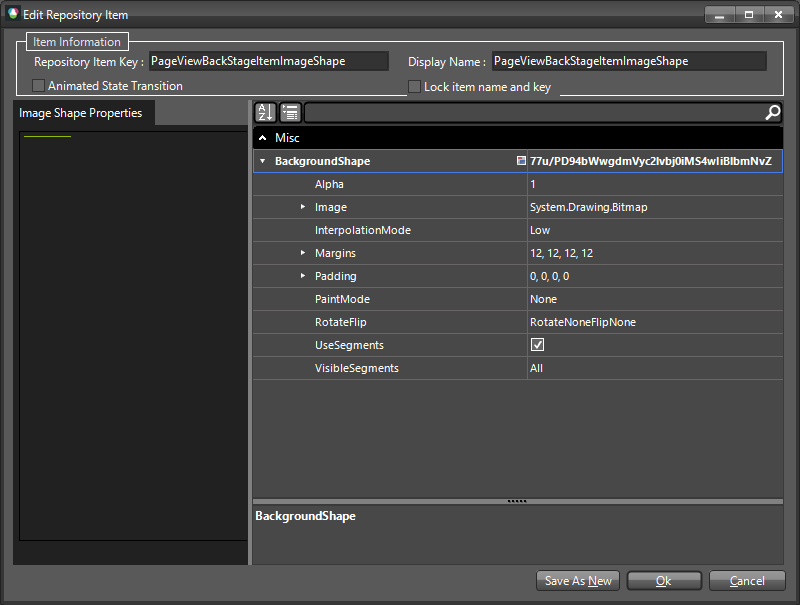Screen dimensions: 800x605
Task: Click the categorized view icon
Action: [x=291, y=112]
